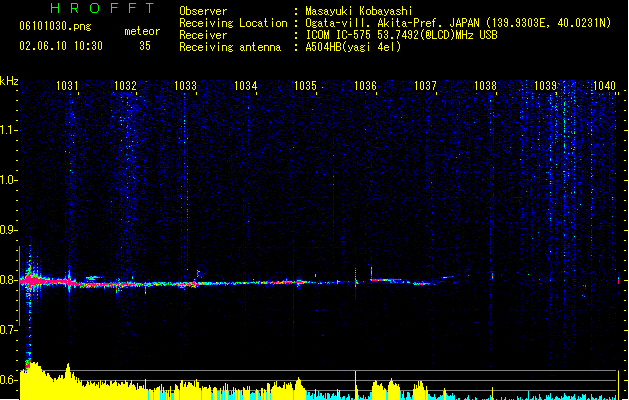Click the 1033 time marker

tap(185, 86)
